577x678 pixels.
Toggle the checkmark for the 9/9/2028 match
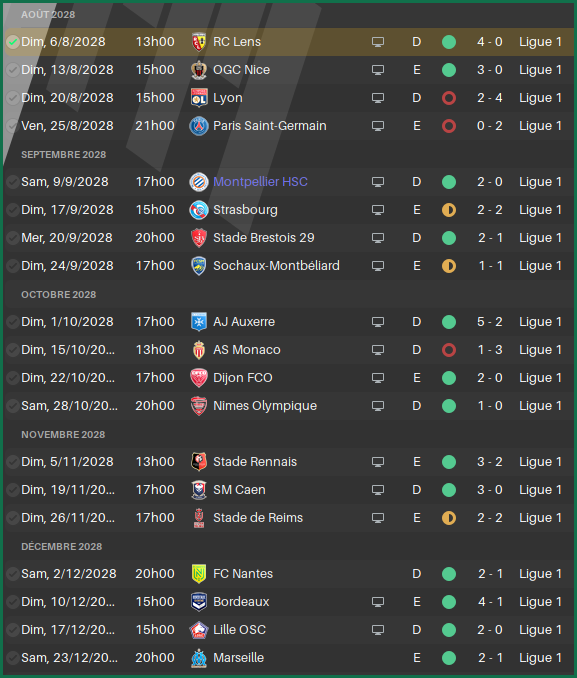[x=13, y=182]
